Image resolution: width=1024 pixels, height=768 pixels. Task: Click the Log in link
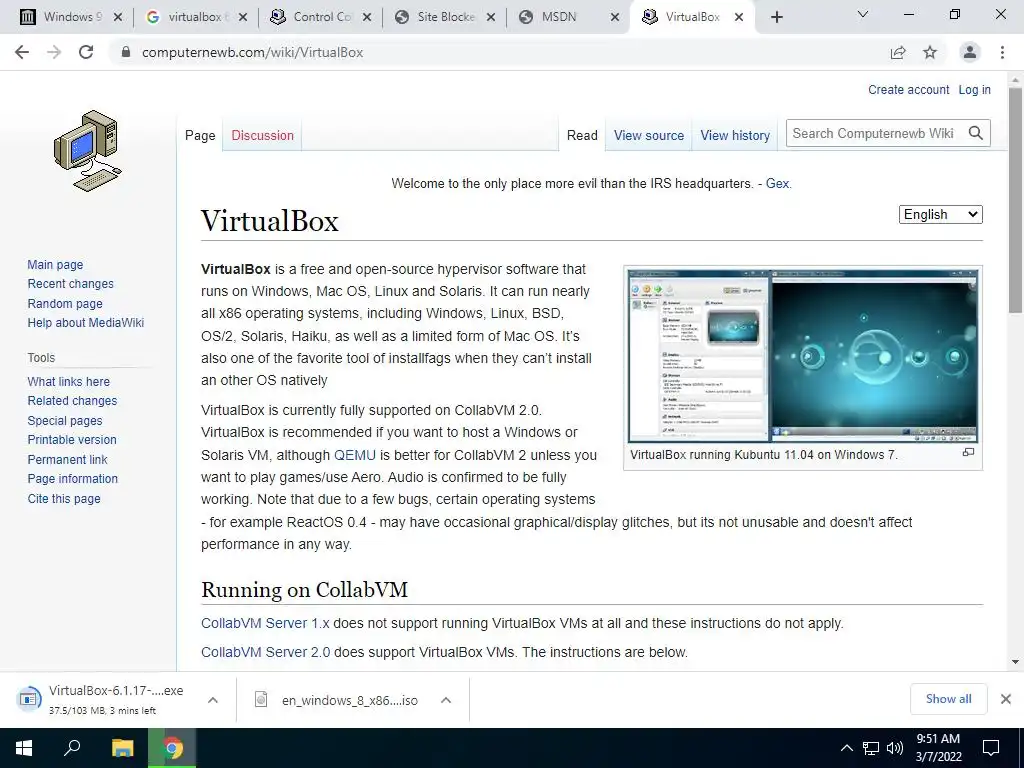[x=974, y=89]
